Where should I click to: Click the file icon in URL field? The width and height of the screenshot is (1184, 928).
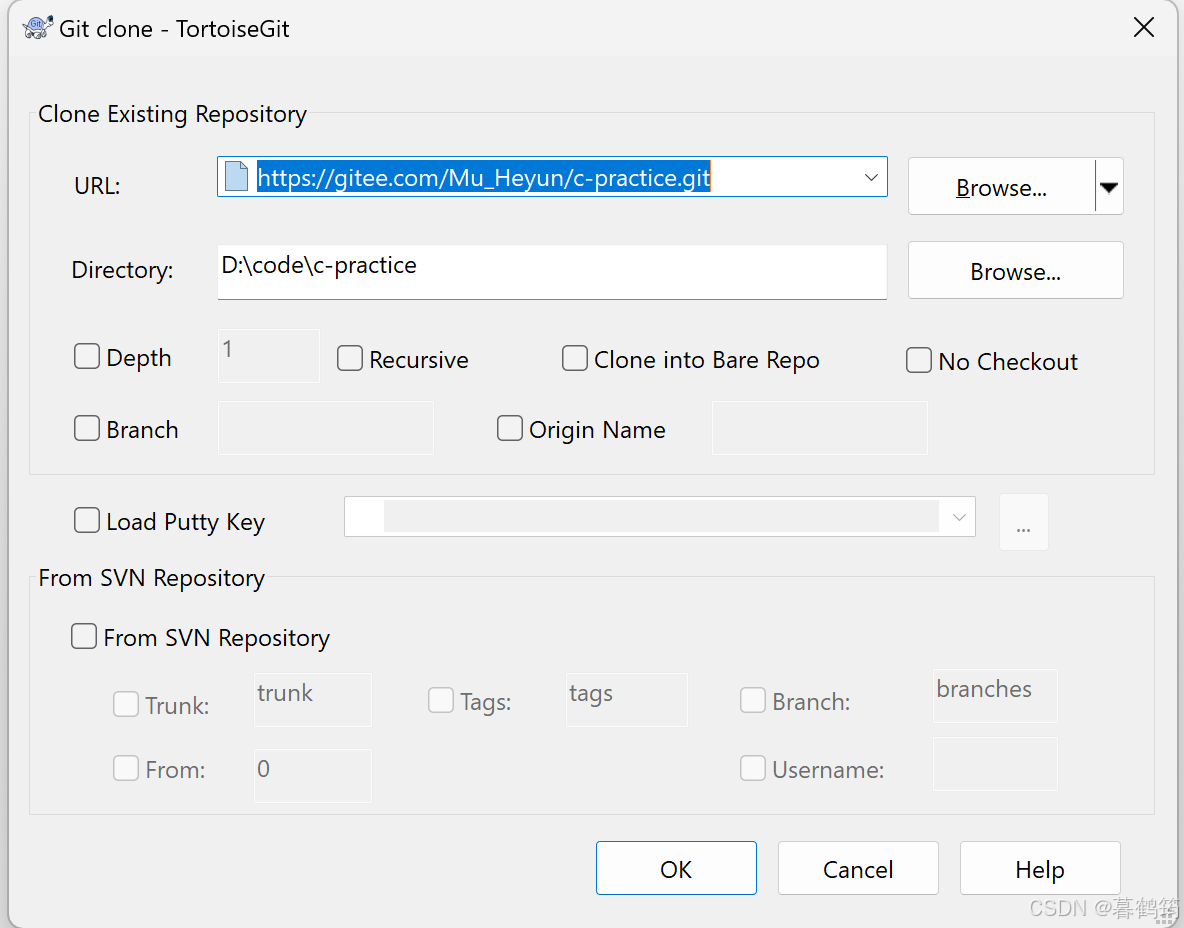pos(236,177)
